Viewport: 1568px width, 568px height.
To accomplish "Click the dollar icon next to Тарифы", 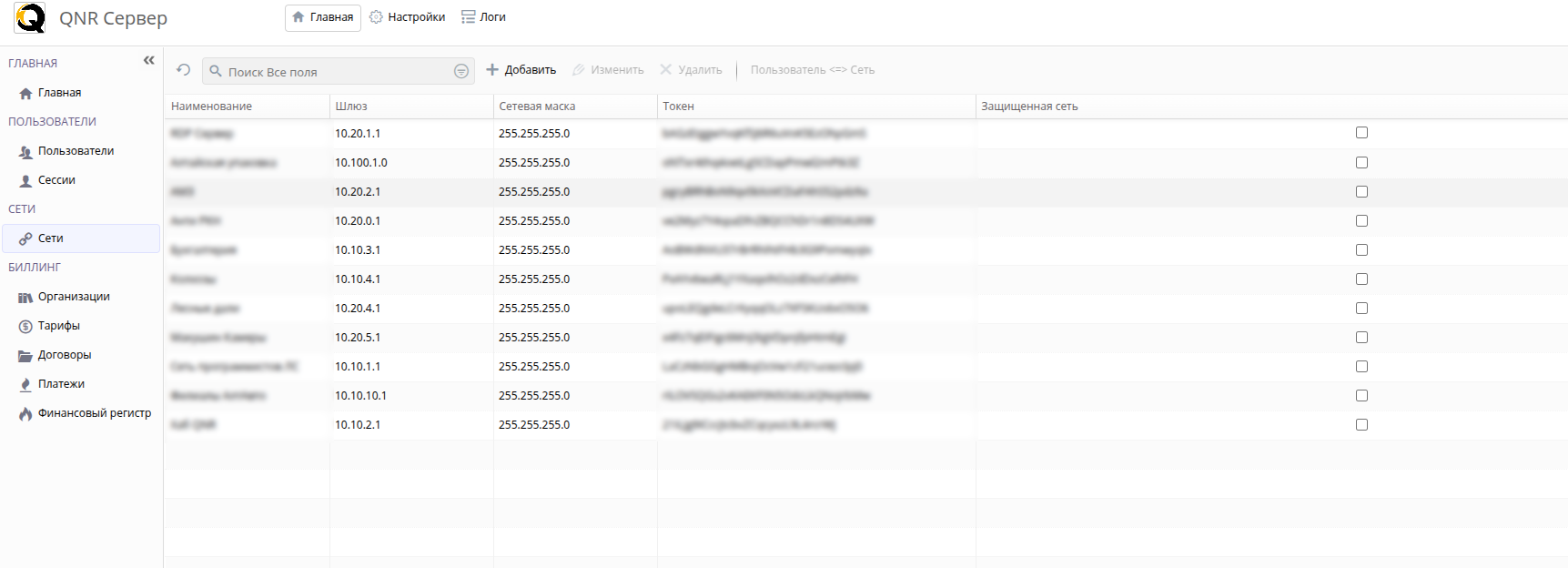I will [25, 326].
